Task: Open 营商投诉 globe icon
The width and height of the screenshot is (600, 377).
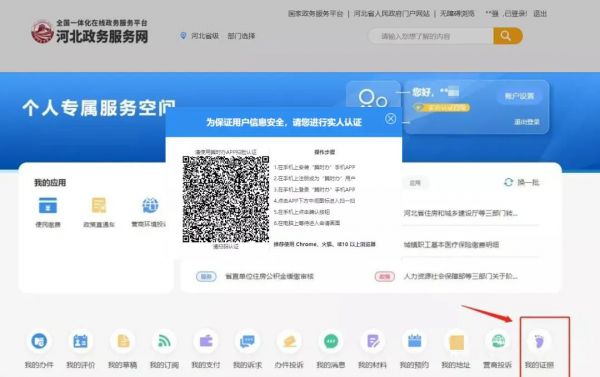Action: [498, 341]
